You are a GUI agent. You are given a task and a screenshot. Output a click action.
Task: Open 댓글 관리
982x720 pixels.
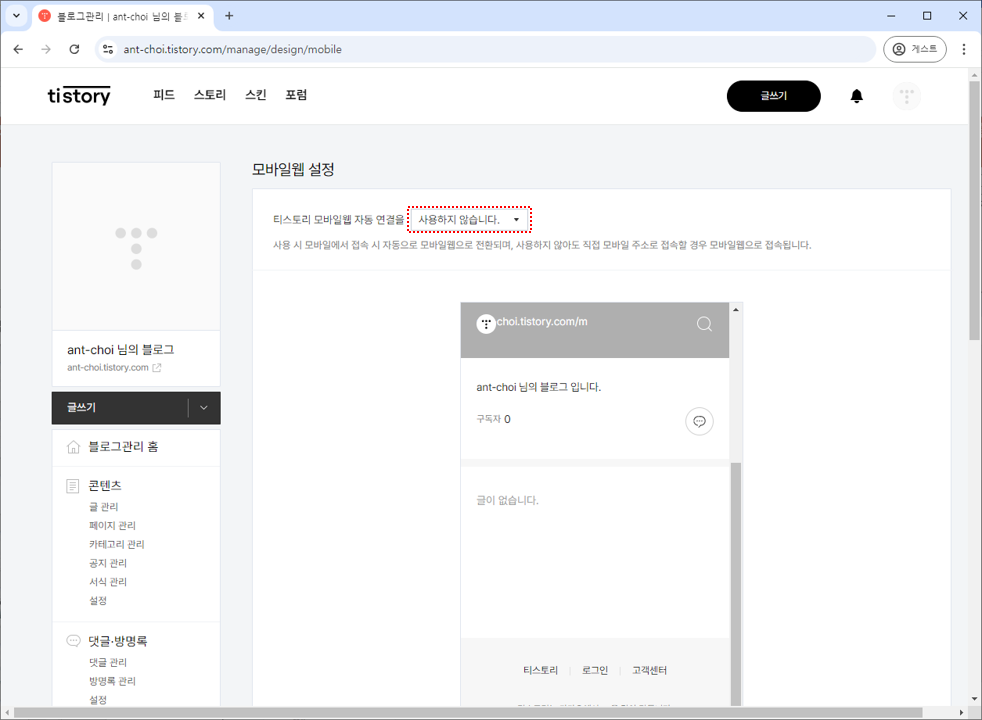pyautogui.click(x=108, y=662)
